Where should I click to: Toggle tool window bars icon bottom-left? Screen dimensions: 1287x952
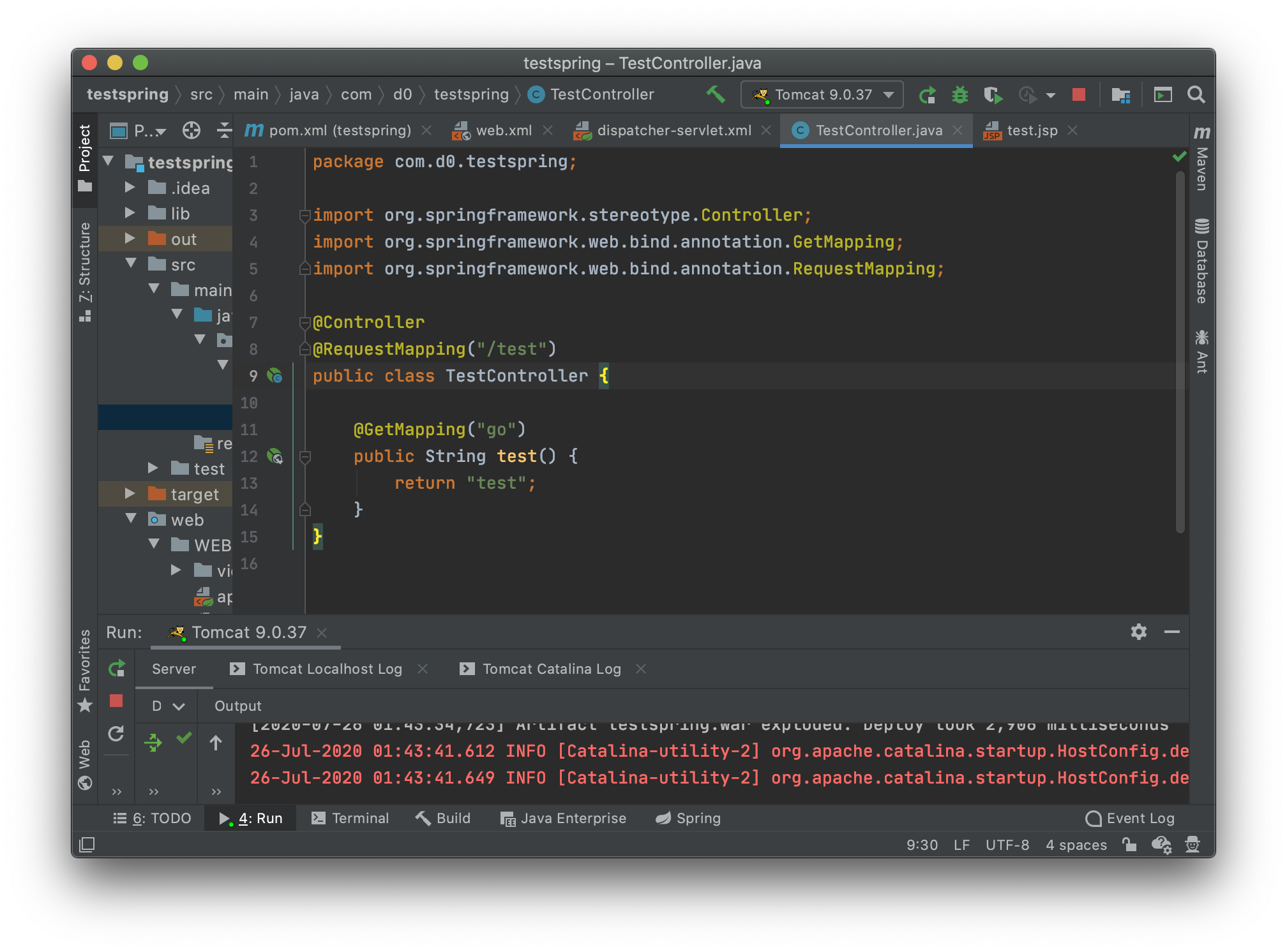point(87,845)
